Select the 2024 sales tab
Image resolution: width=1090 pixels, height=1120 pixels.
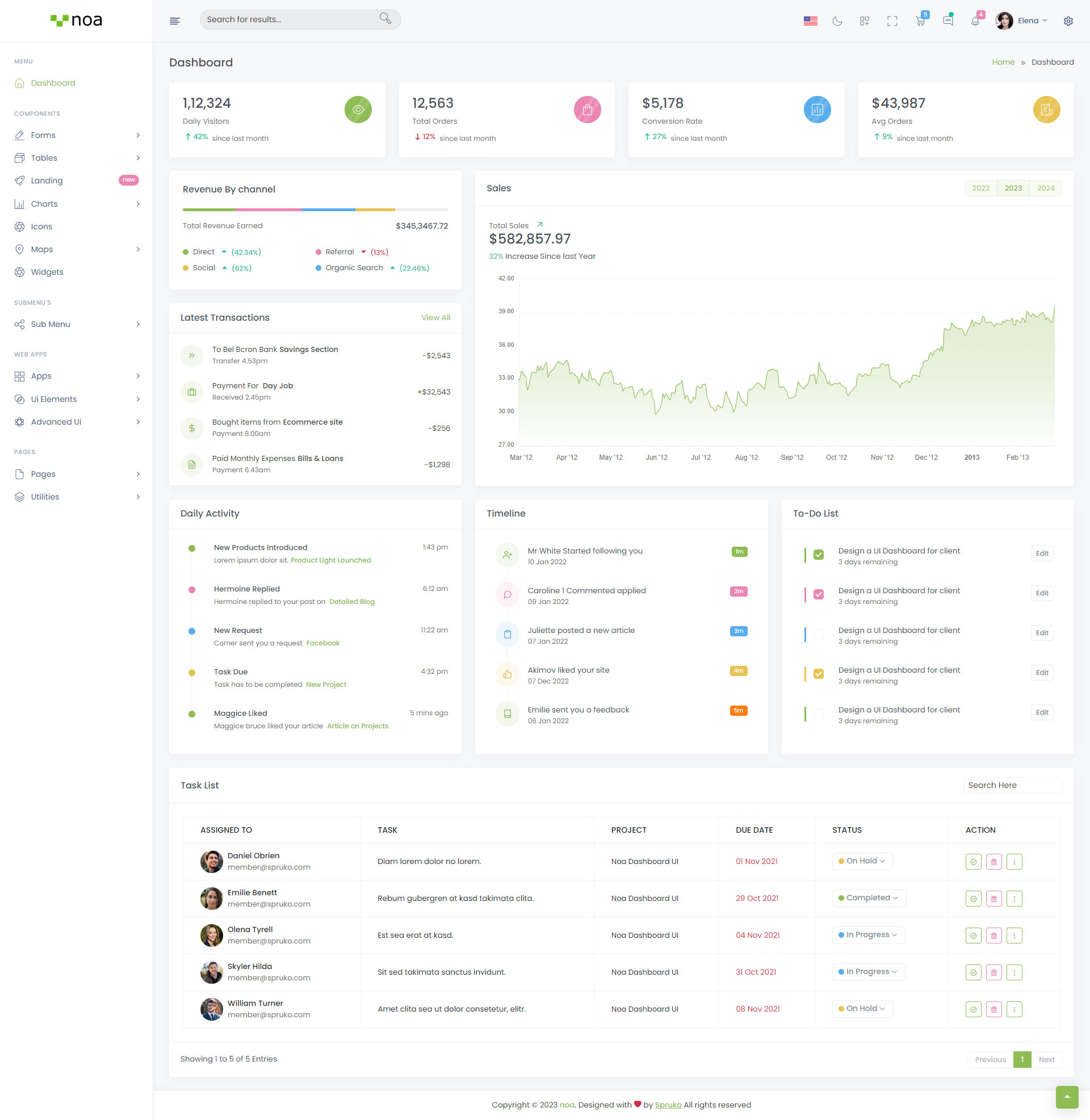tap(1045, 188)
